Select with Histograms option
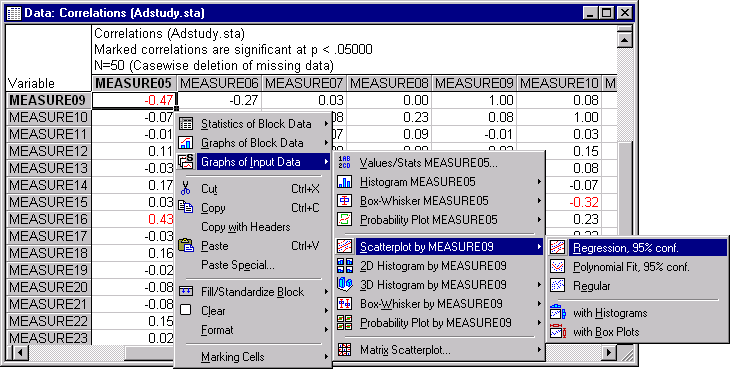The image size is (730, 369). 636,313
